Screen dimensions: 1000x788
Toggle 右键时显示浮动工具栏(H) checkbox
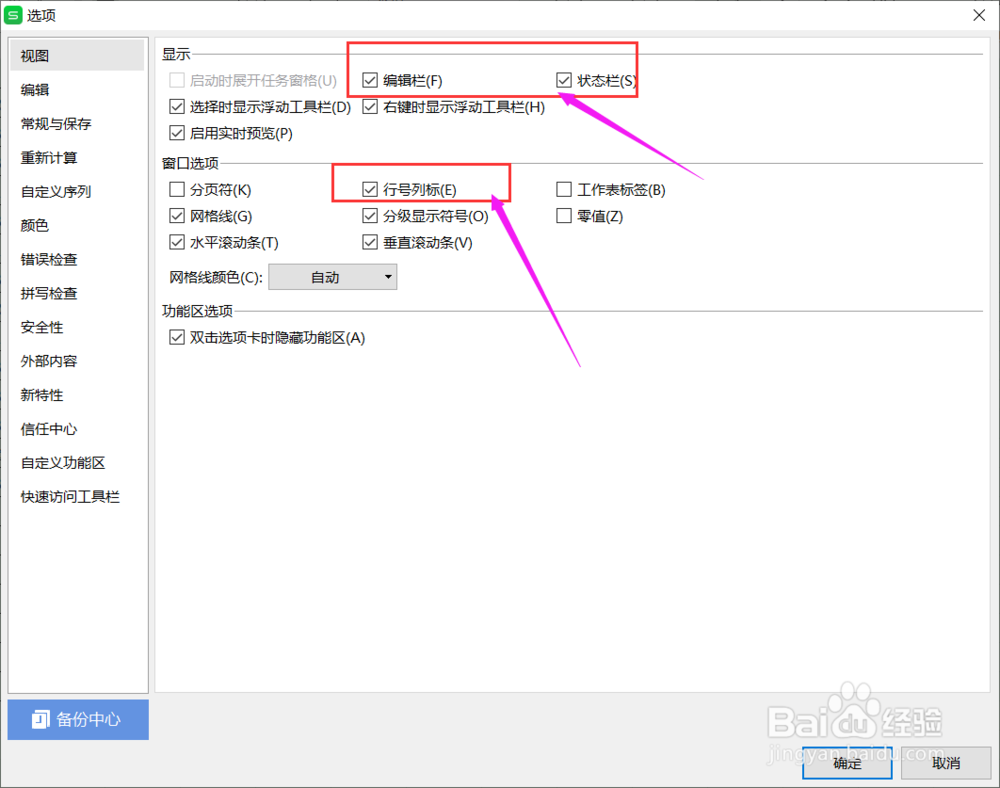pos(370,106)
